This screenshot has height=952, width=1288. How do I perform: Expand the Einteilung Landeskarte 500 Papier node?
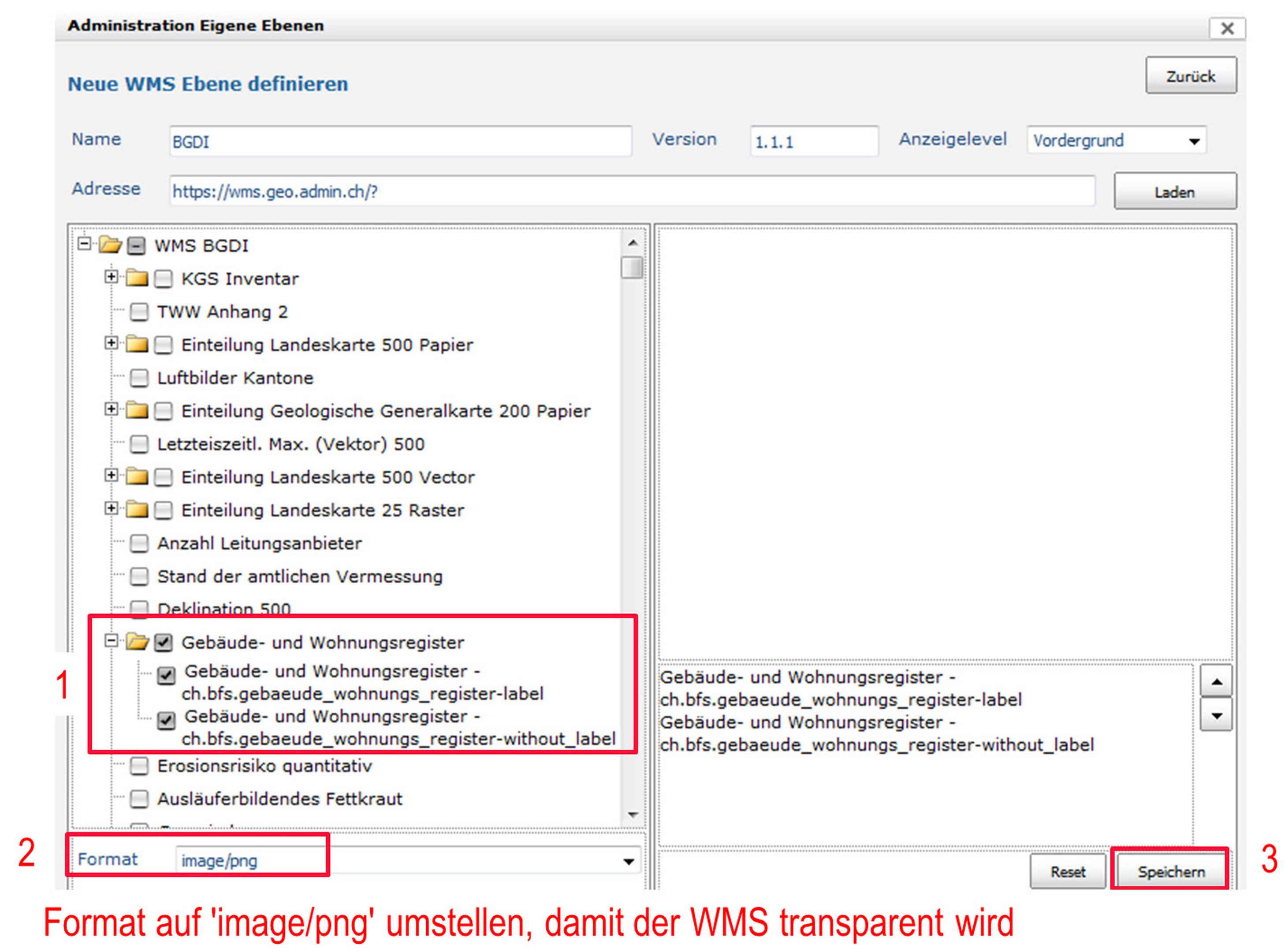(111, 343)
